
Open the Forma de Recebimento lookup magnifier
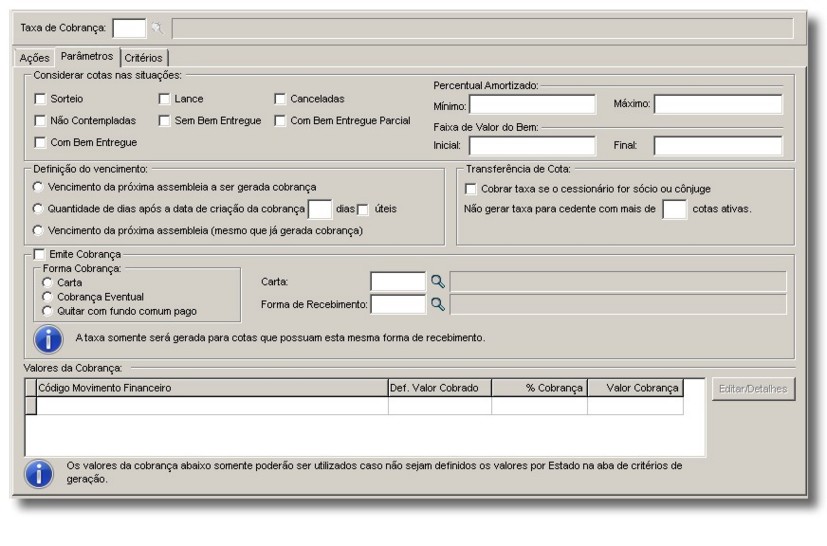coord(438,304)
